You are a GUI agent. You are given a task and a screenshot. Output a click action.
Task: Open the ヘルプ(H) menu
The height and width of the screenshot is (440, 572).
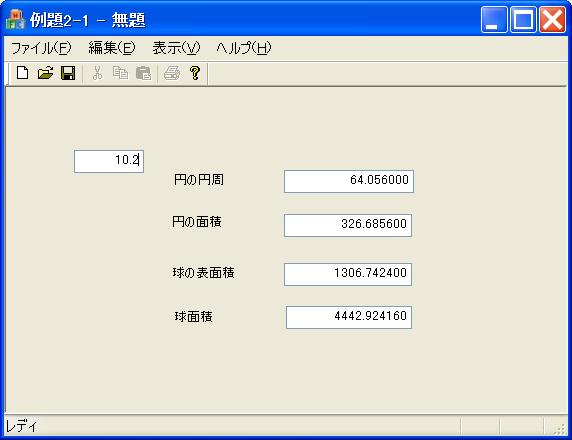(x=244, y=48)
